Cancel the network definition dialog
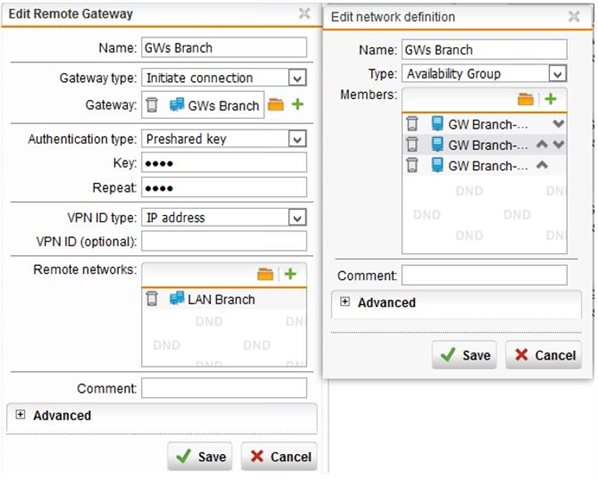This screenshot has height=479, width=598. tap(543, 355)
